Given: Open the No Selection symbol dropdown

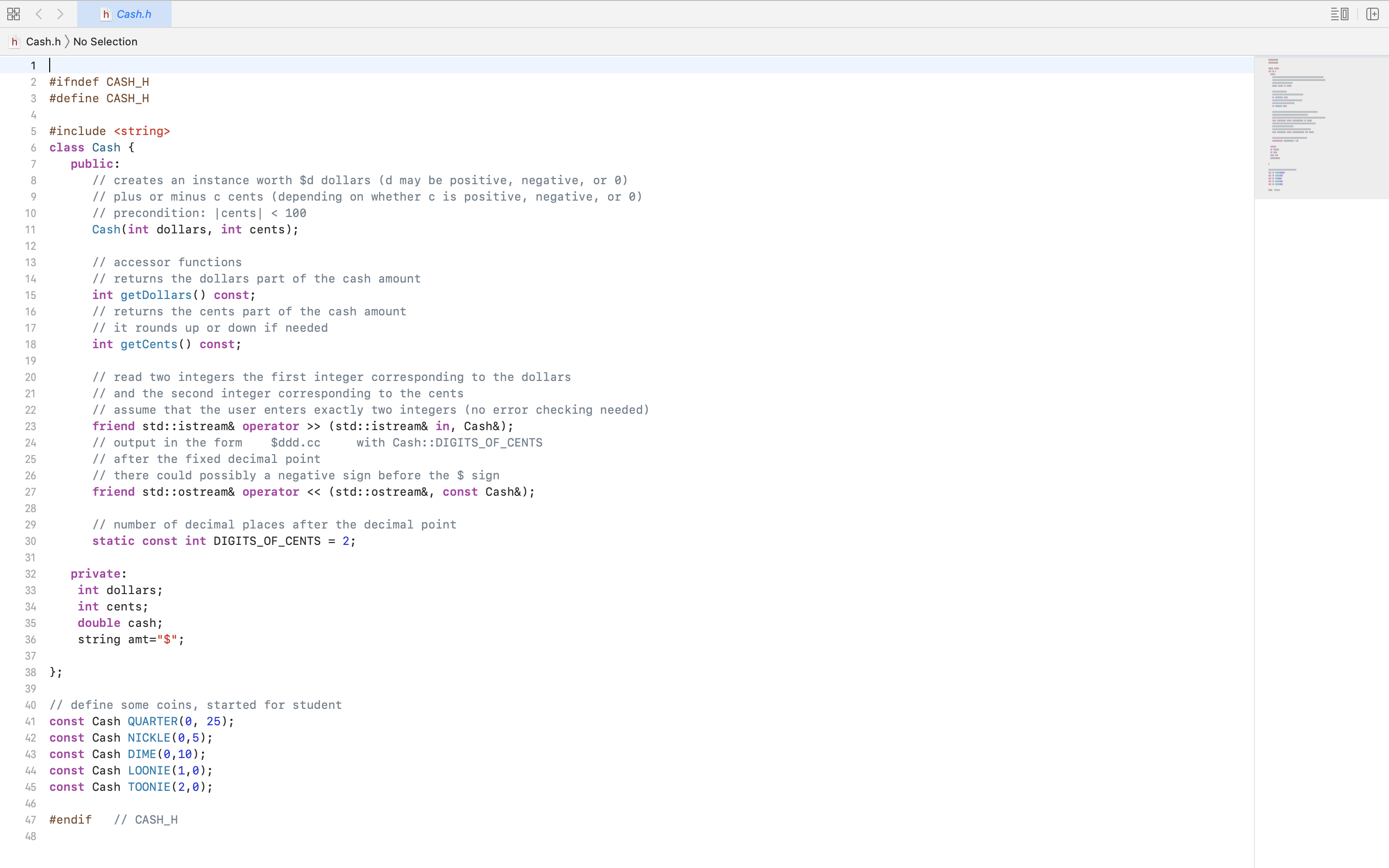Looking at the screenshot, I should [x=105, y=41].
